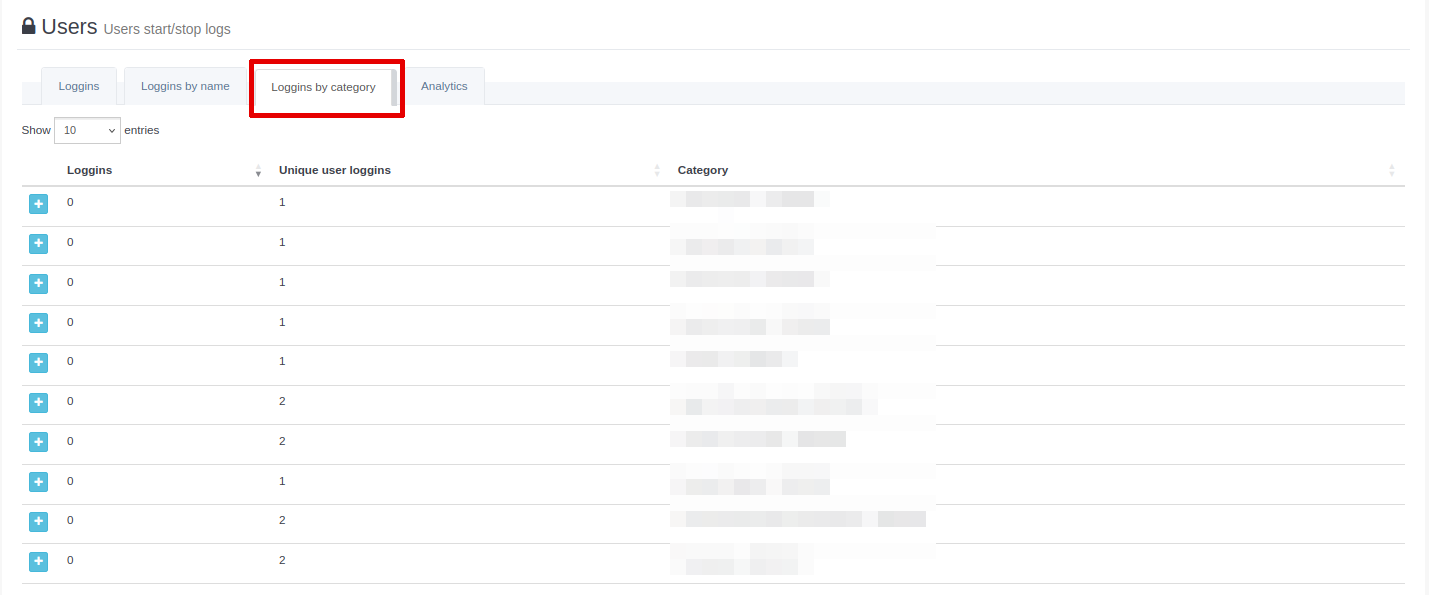The width and height of the screenshot is (1429, 595).
Task: Click the last row plus icon
Action: click(38, 561)
